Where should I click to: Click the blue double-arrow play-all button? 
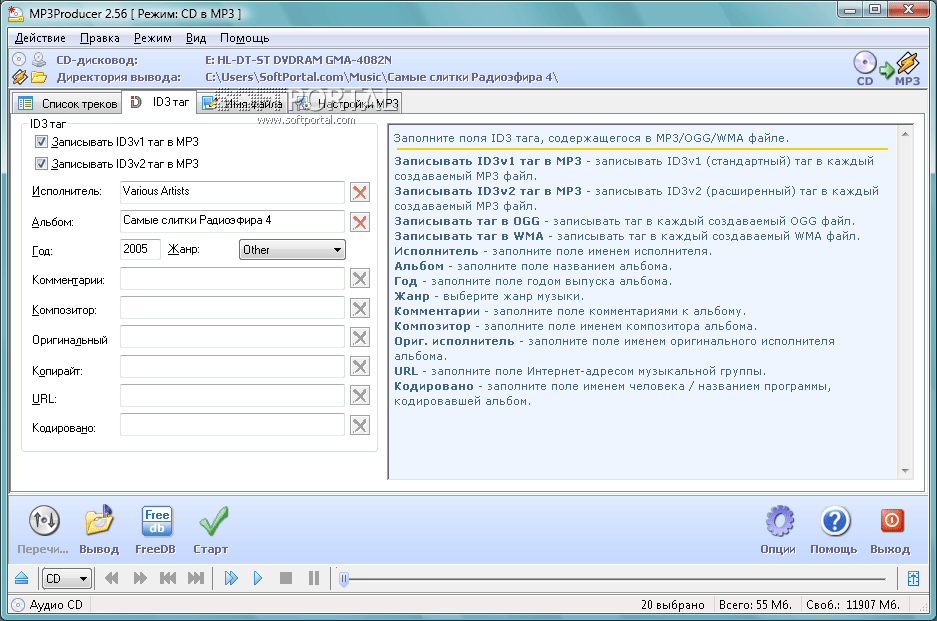tap(231, 578)
